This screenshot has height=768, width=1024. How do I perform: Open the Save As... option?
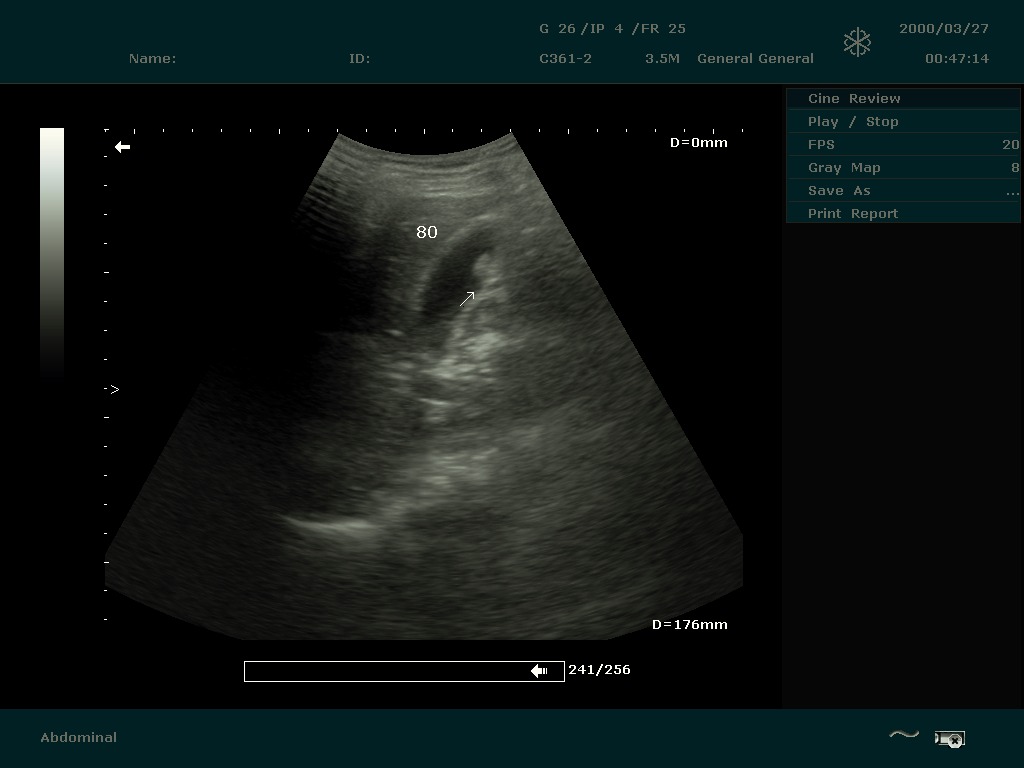[903, 190]
